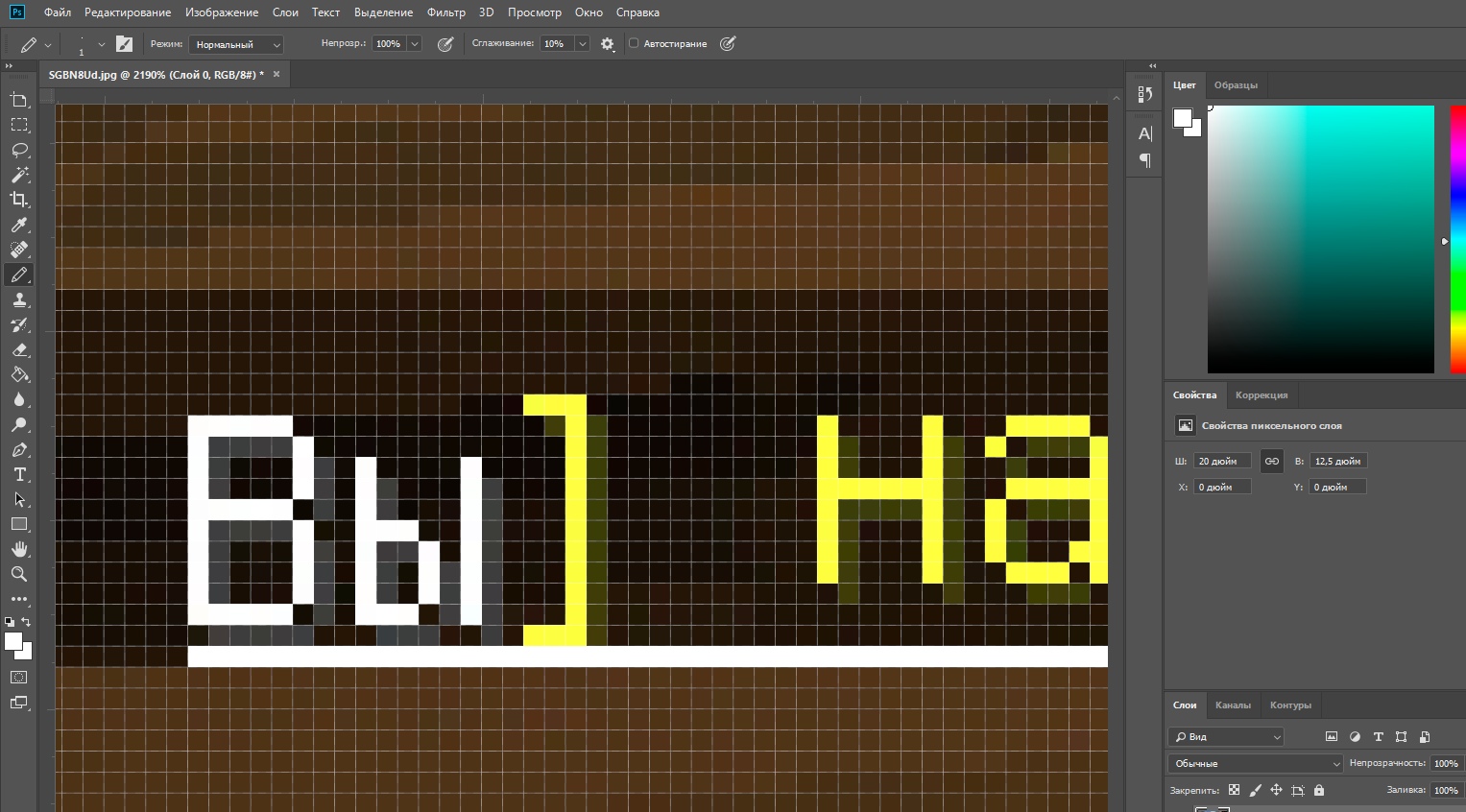Click the Ш width input field
The height and width of the screenshot is (812, 1466).
pos(1222,461)
